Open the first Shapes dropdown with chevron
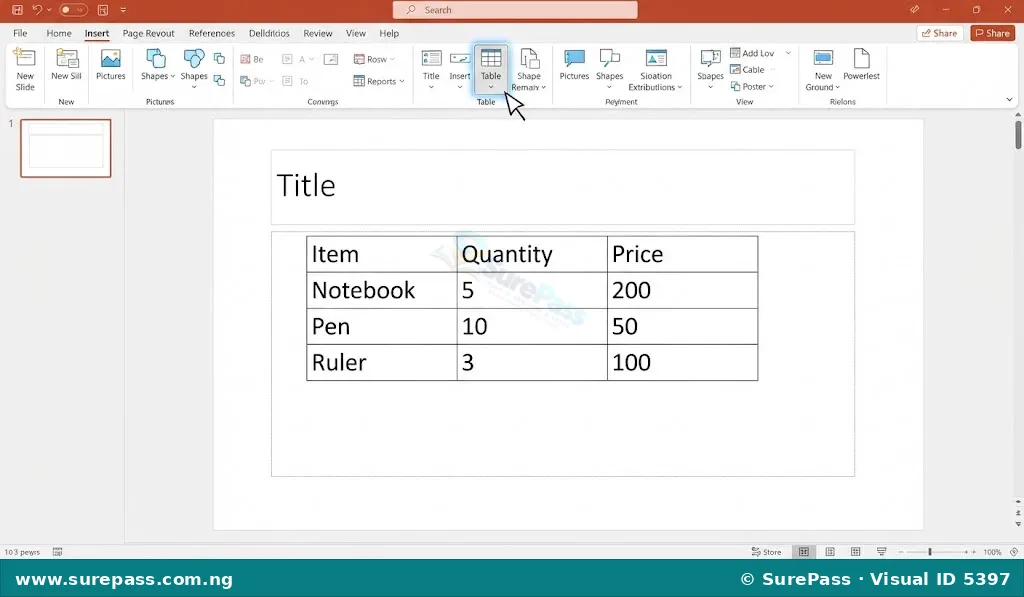Screen dimensions: 1024x597 (x=157, y=65)
